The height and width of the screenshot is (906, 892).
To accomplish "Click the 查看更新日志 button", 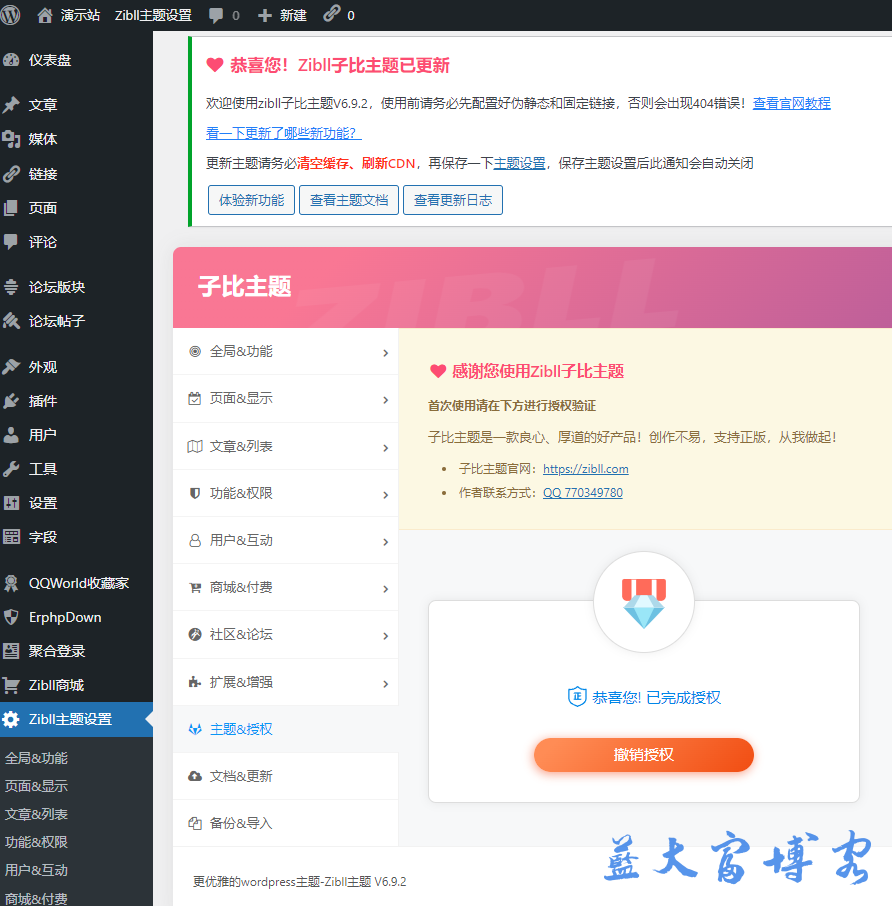I will click(x=453, y=200).
